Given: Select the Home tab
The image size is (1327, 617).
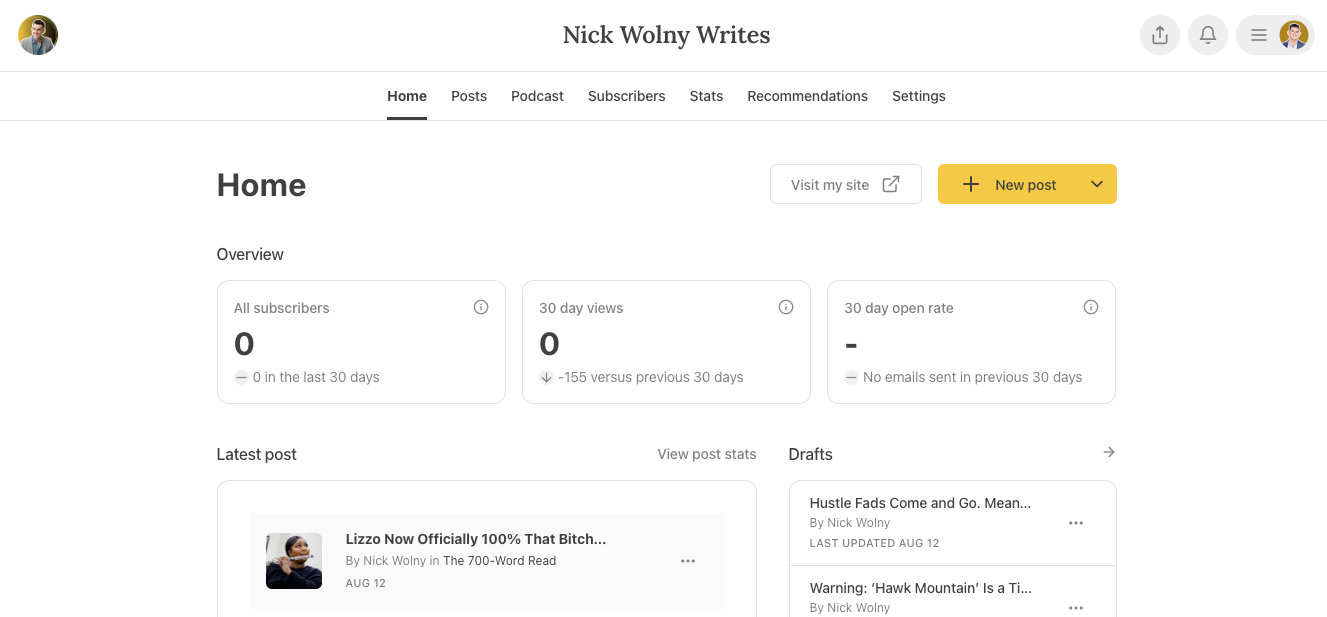Looking at the screenshot, I should click(x=407, y=96).
